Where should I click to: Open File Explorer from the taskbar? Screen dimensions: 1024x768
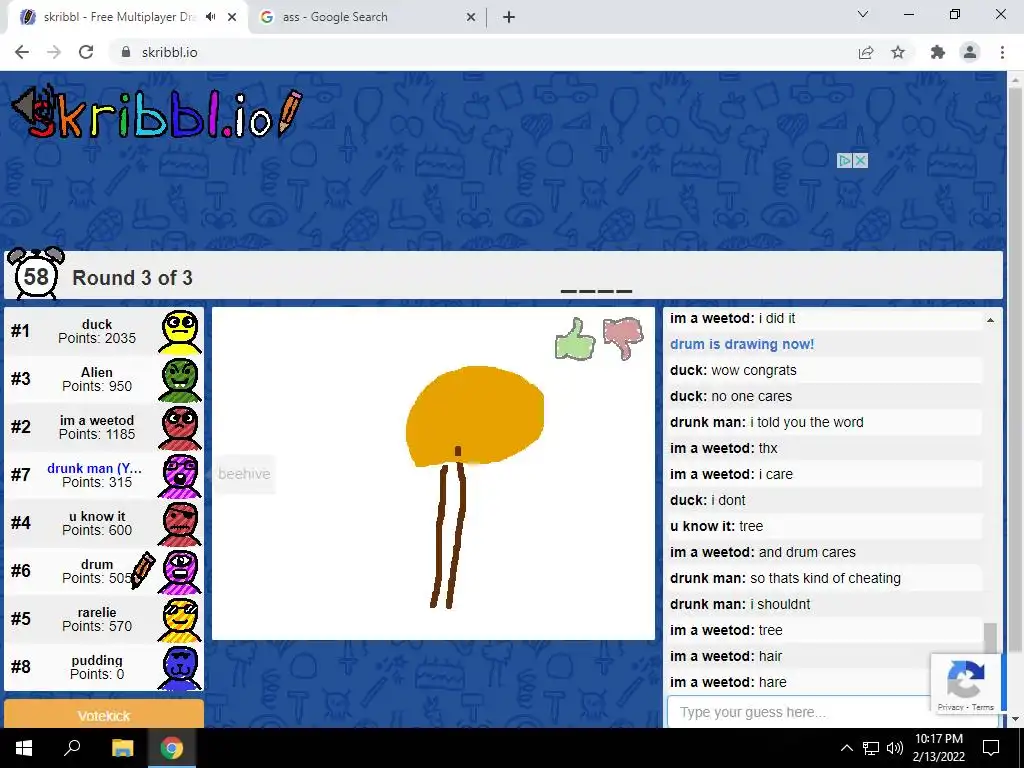[122, 748]
